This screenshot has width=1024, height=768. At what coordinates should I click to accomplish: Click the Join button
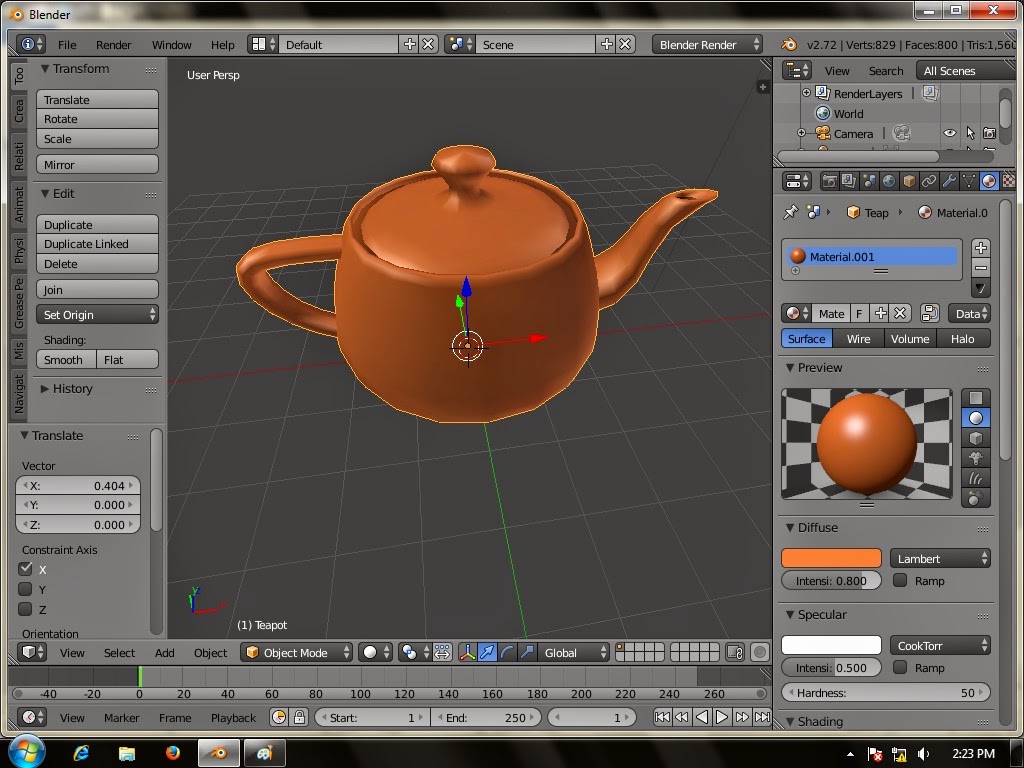pos(97,289)
